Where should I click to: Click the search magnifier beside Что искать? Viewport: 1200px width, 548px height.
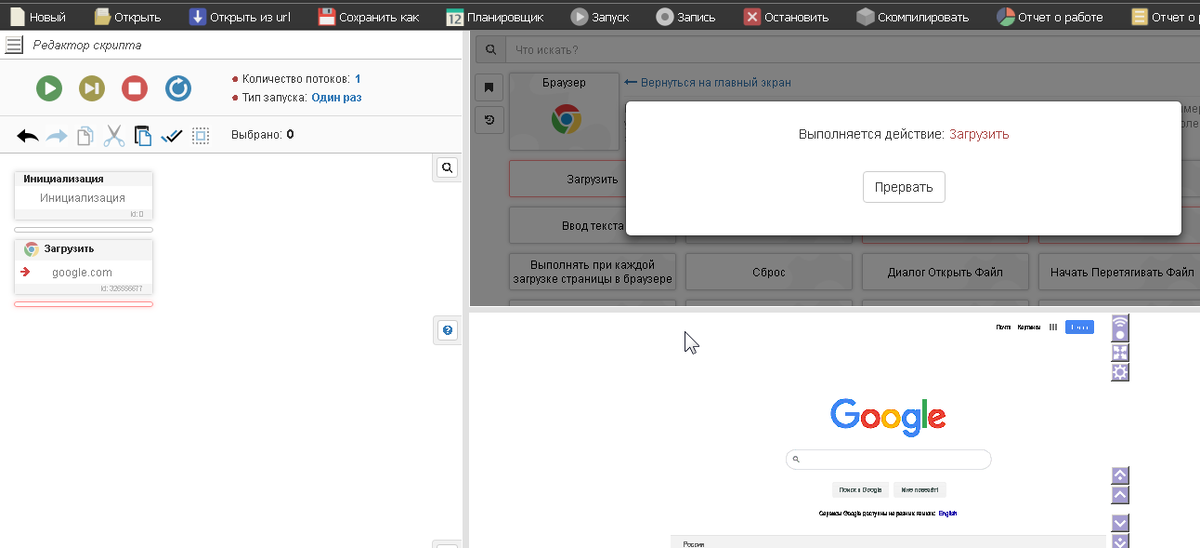pos(490,49)
